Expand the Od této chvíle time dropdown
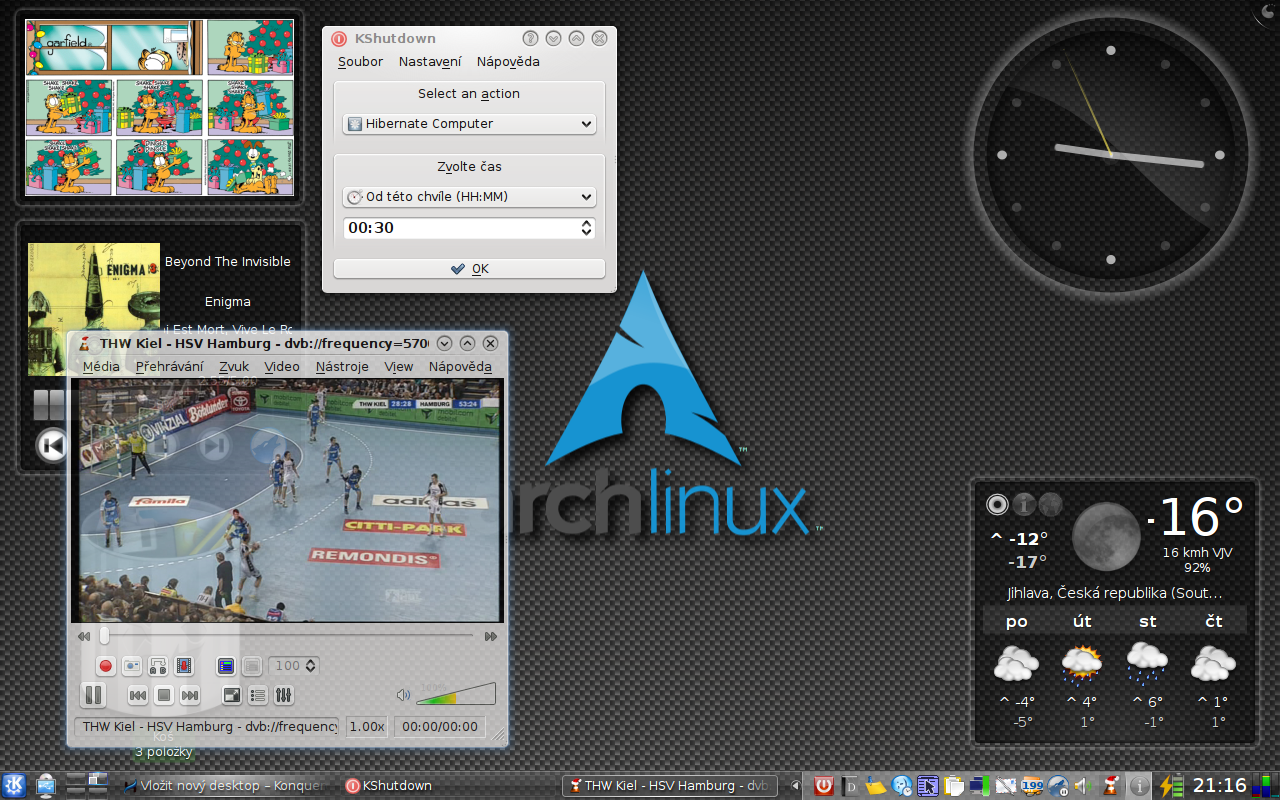The image size is (1280, 800). pyautogui.click(x=469, y=197)
